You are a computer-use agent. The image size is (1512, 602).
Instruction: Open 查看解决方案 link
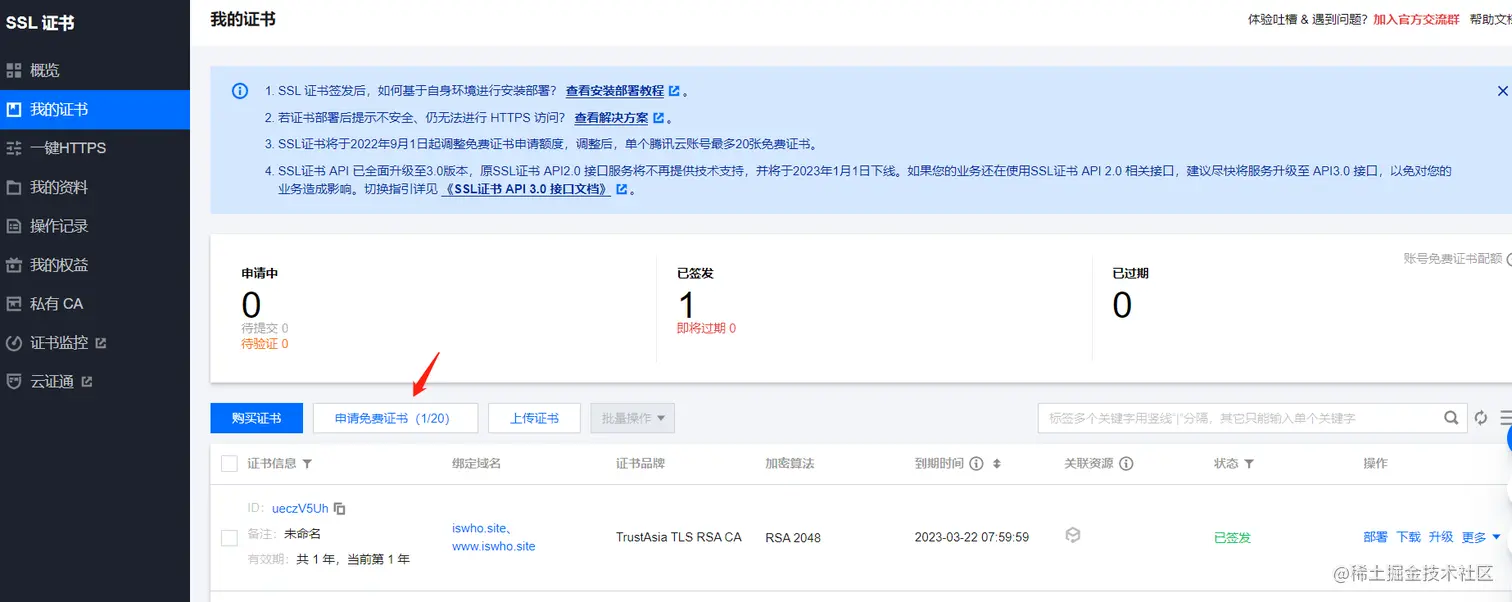[x=611, y=118]
